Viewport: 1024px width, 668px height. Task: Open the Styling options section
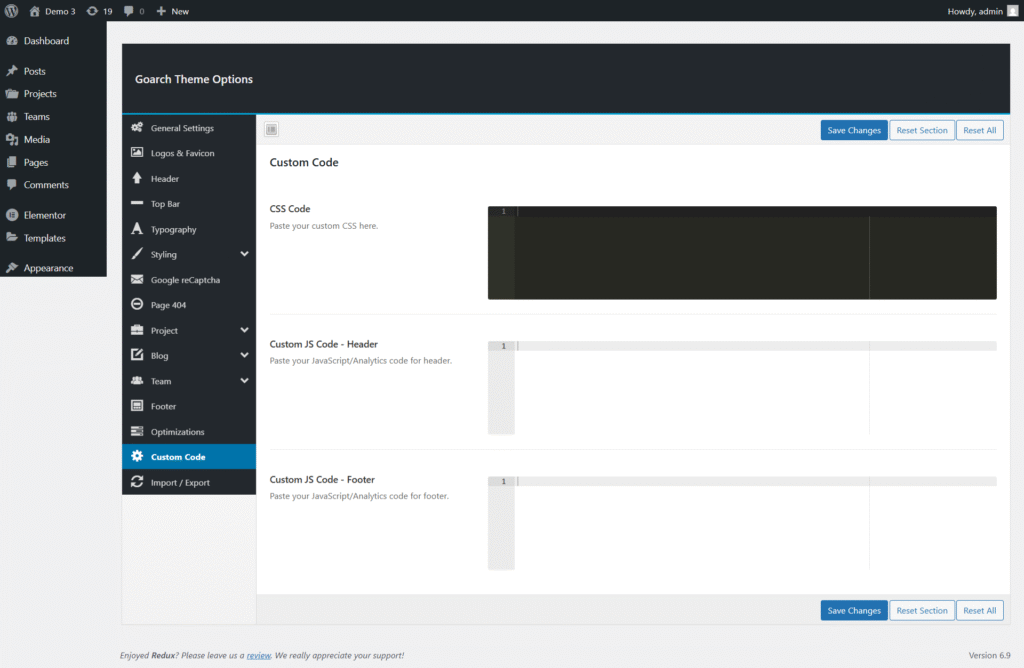point(189,254)
